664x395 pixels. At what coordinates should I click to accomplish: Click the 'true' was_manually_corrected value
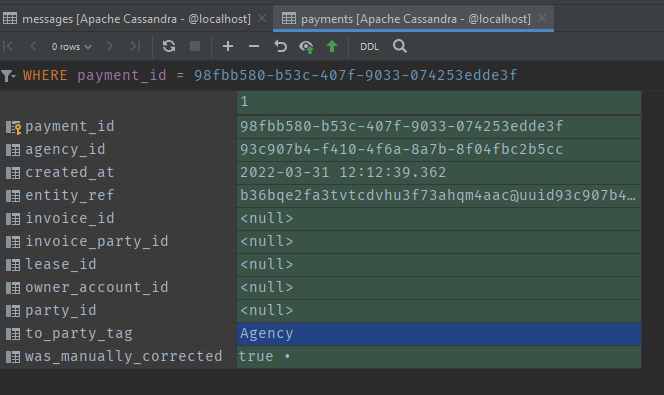click(439, 357)
